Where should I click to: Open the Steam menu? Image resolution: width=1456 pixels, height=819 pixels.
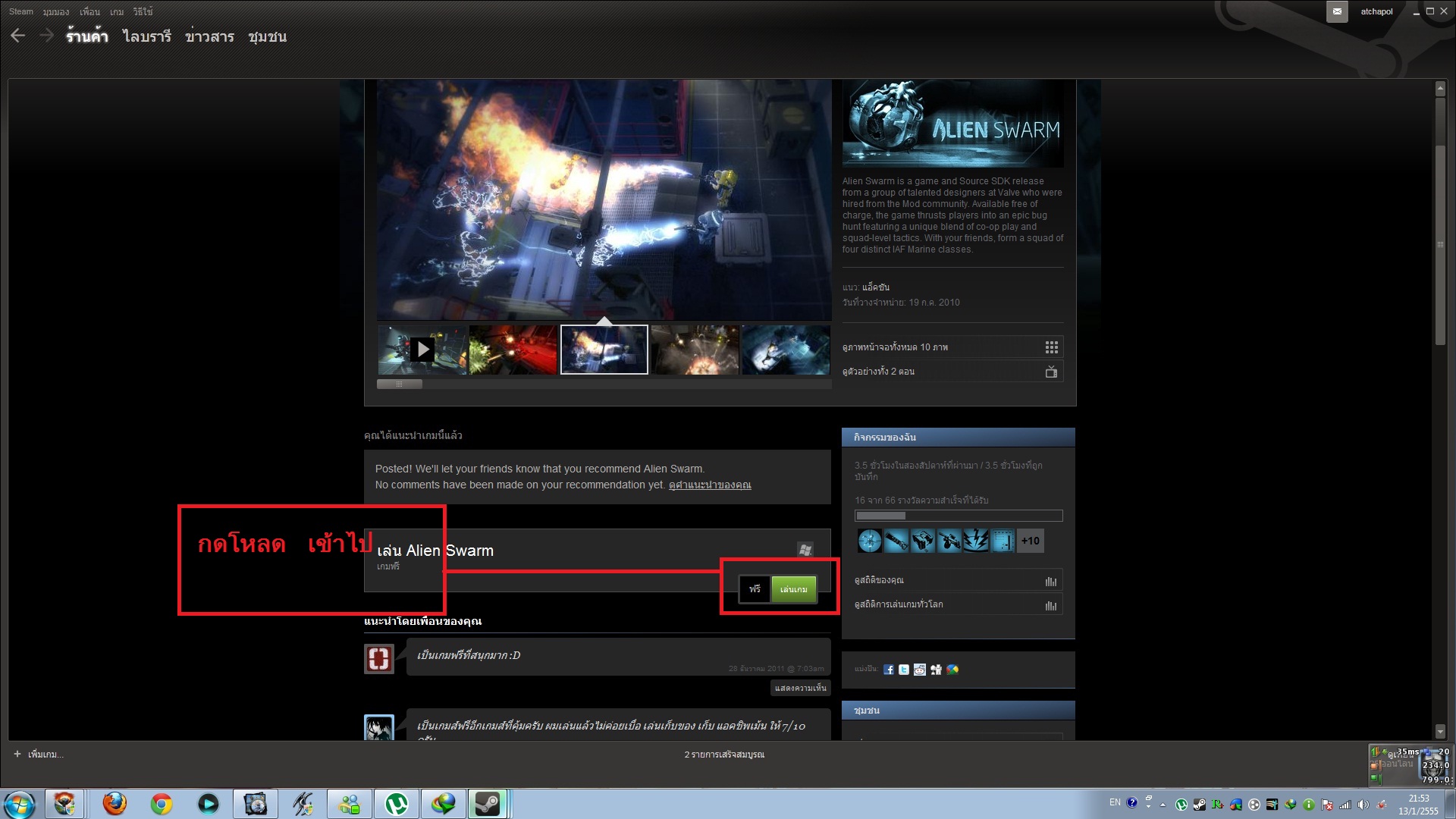coord(21,11)
